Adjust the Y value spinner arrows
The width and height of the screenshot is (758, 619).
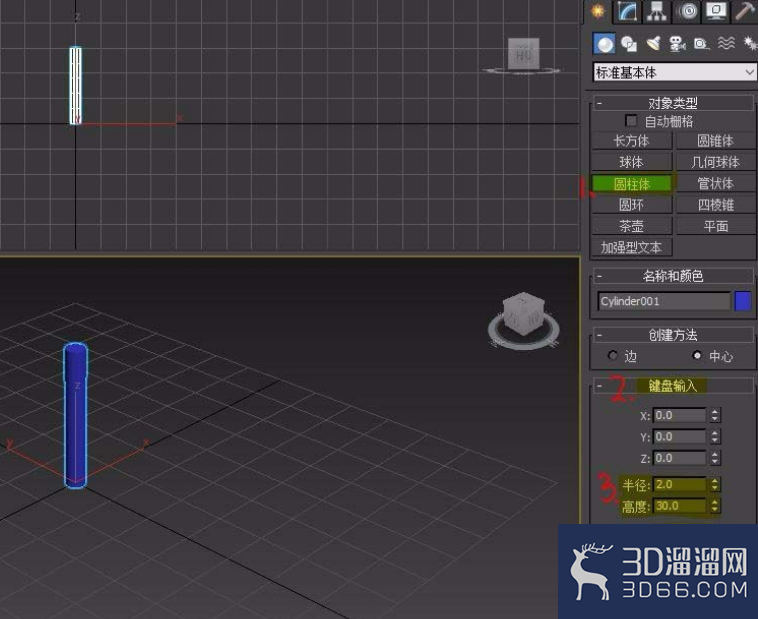click(714, 437)
